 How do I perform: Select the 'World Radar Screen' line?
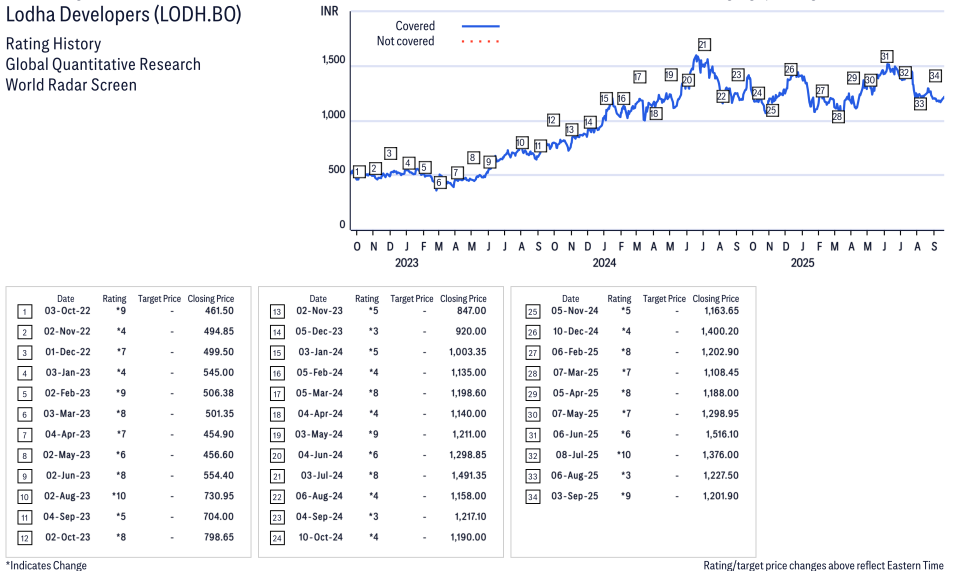pos(71,85)
